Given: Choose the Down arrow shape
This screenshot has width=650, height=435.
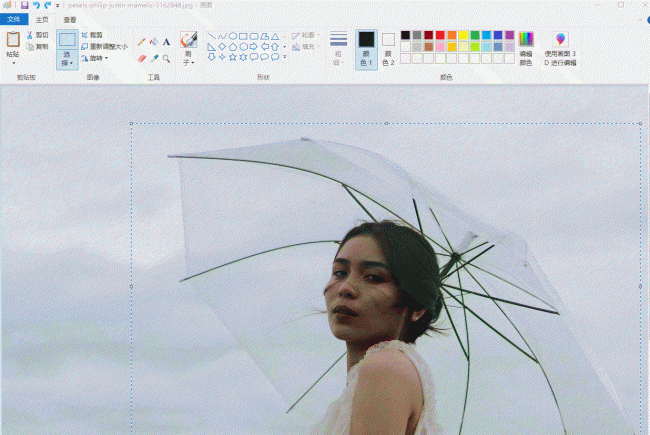Looking at the screenshot, I should click(211, 57).
